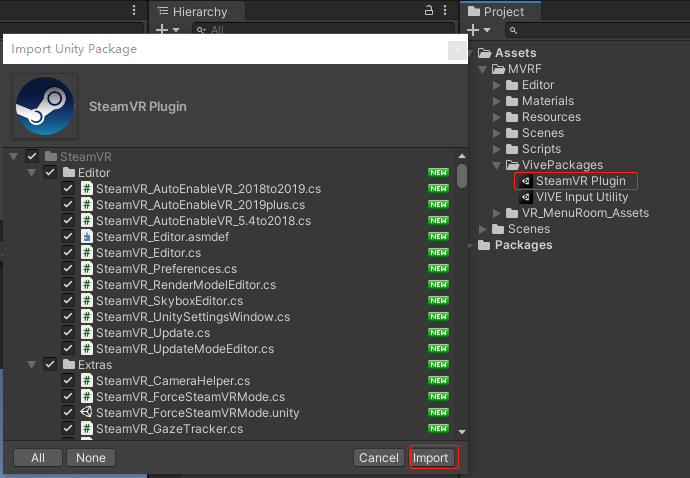Click the Resources folder icon
Screen dimensions: 690x478
pyautogui.click(x=512, y=117)
